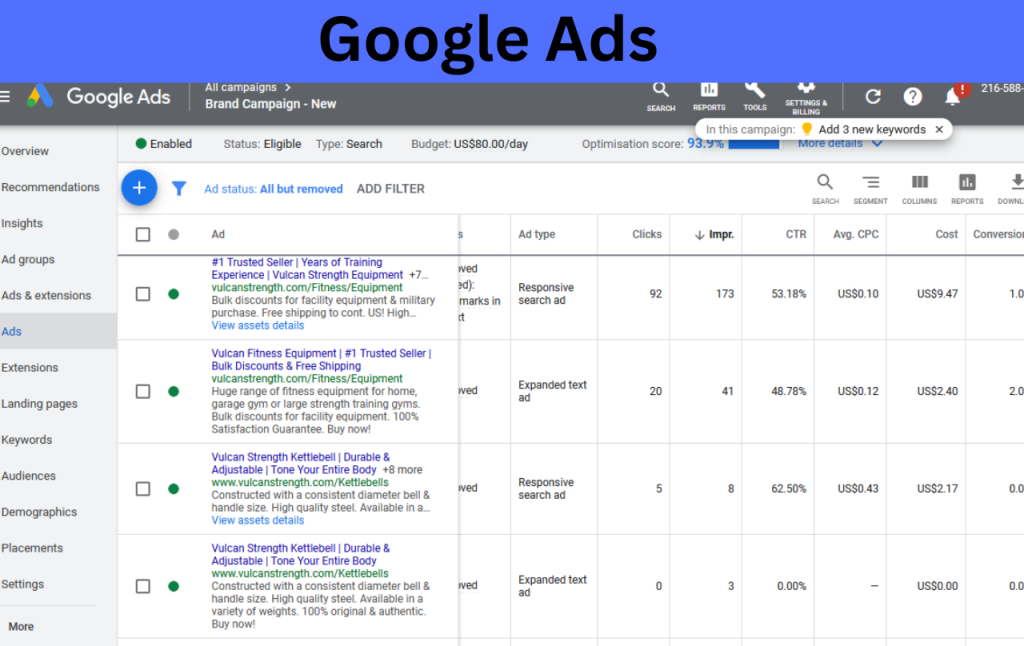Click the blue plus button to create an ad

click(139, 187)
